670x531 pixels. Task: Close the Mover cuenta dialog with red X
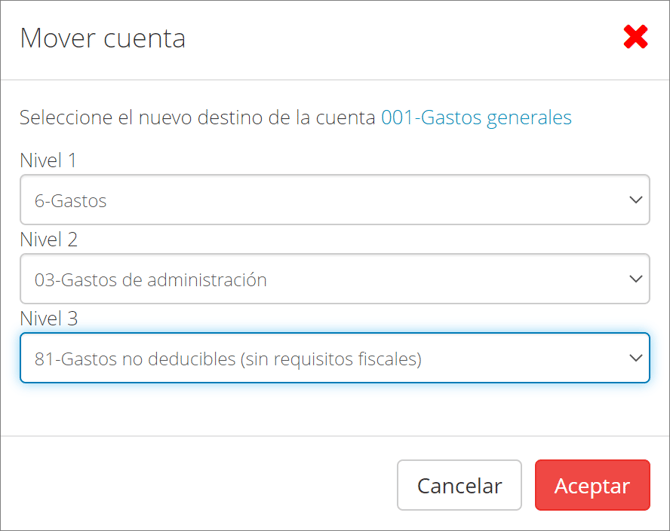click(635, 37)
